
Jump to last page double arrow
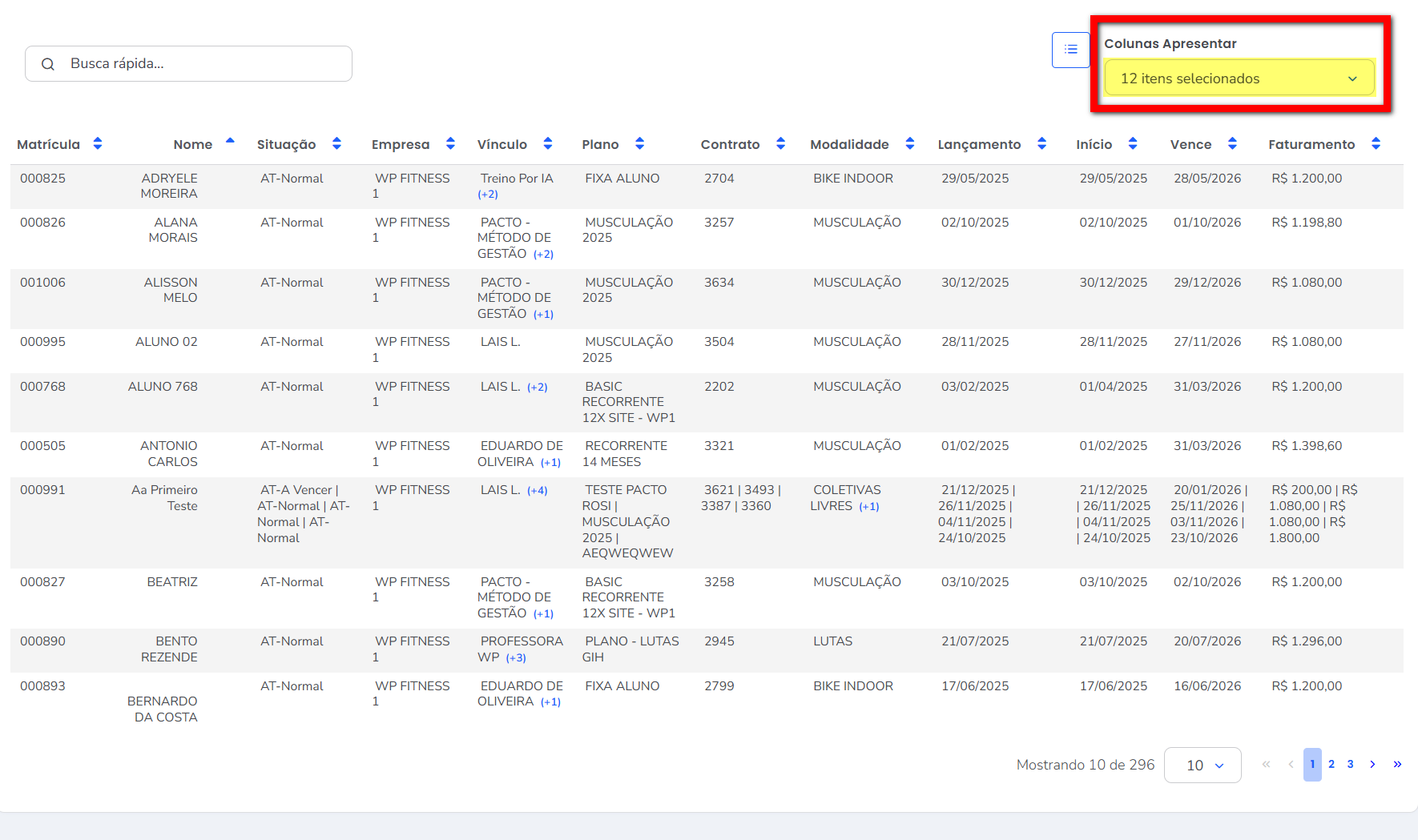(x=1397, y=765)
